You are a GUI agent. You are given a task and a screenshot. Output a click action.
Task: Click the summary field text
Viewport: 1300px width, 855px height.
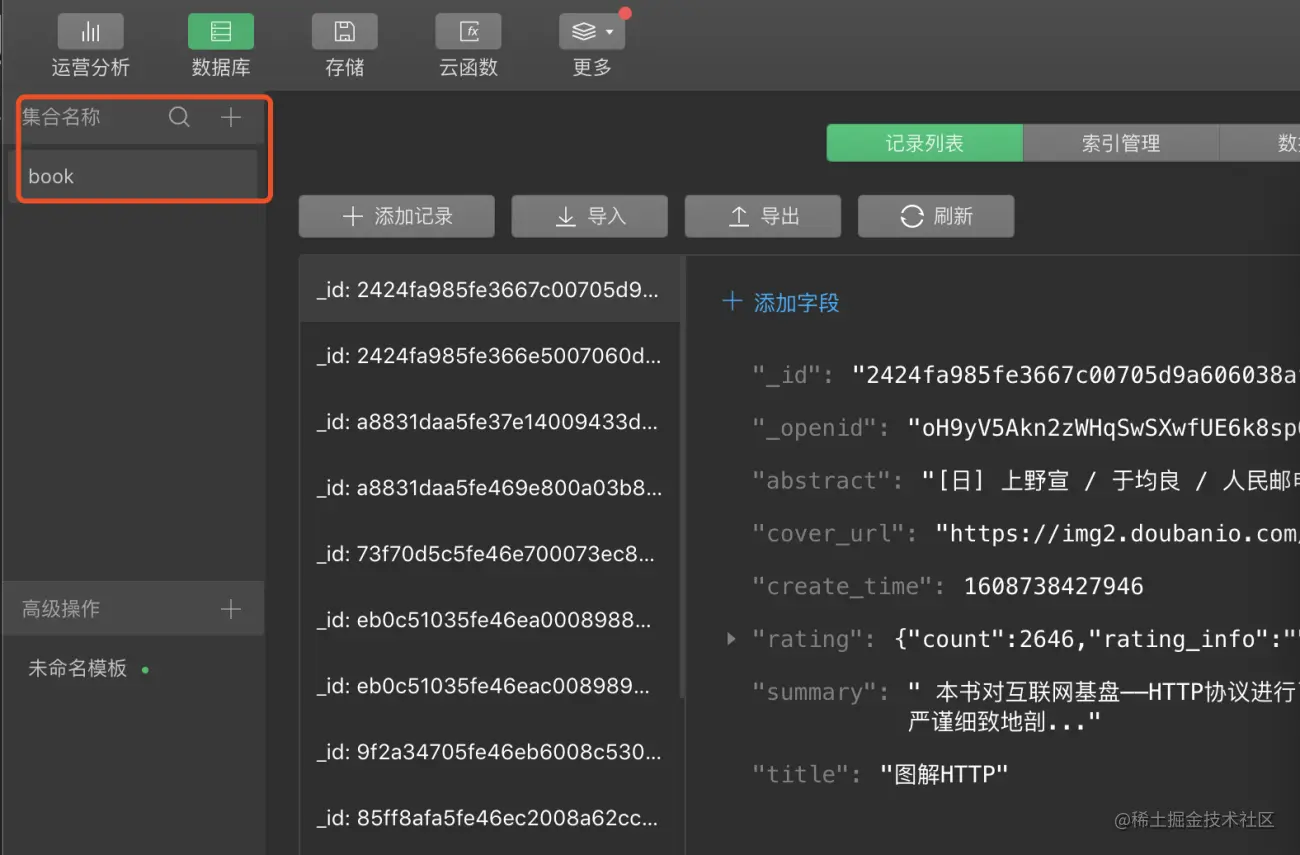(1103, 706)
